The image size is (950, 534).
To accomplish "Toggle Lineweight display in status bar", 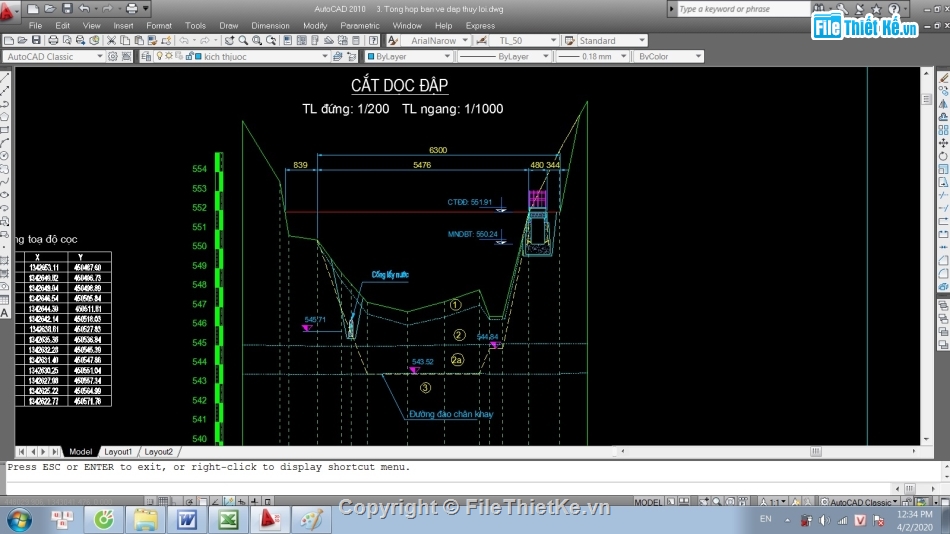I will (x=254, y=502).
